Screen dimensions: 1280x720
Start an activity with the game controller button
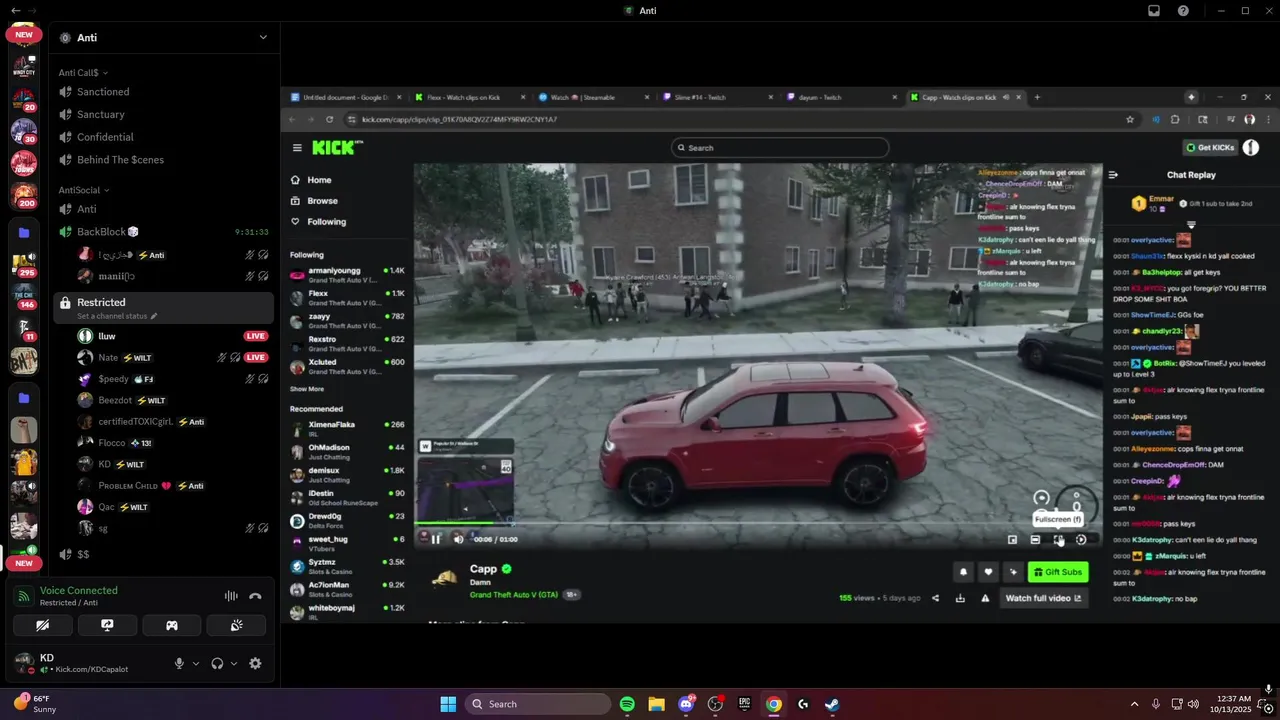tap(172, 626)
